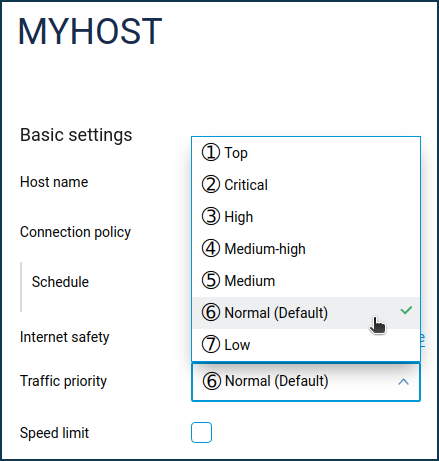Collapse the Traffic priority dropdown chevron
The height and width of the screenshot is (461, 439).
coord(403,382)
